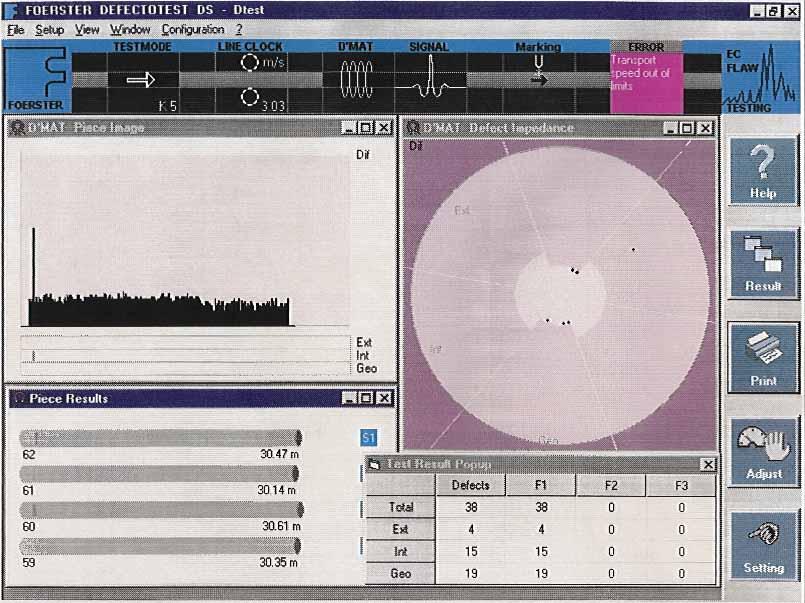Click the D'MAT coil icon

[x=356, y=79]
